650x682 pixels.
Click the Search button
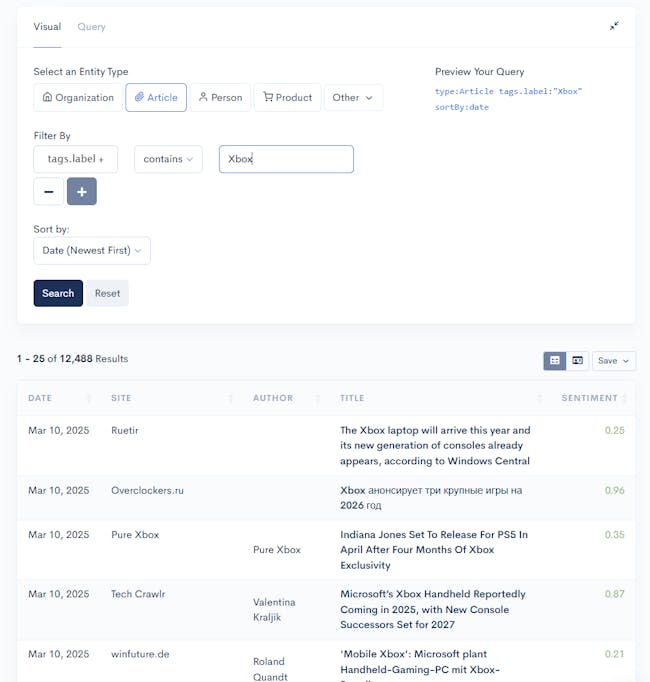pyautogui.click(x=58, y=293)
